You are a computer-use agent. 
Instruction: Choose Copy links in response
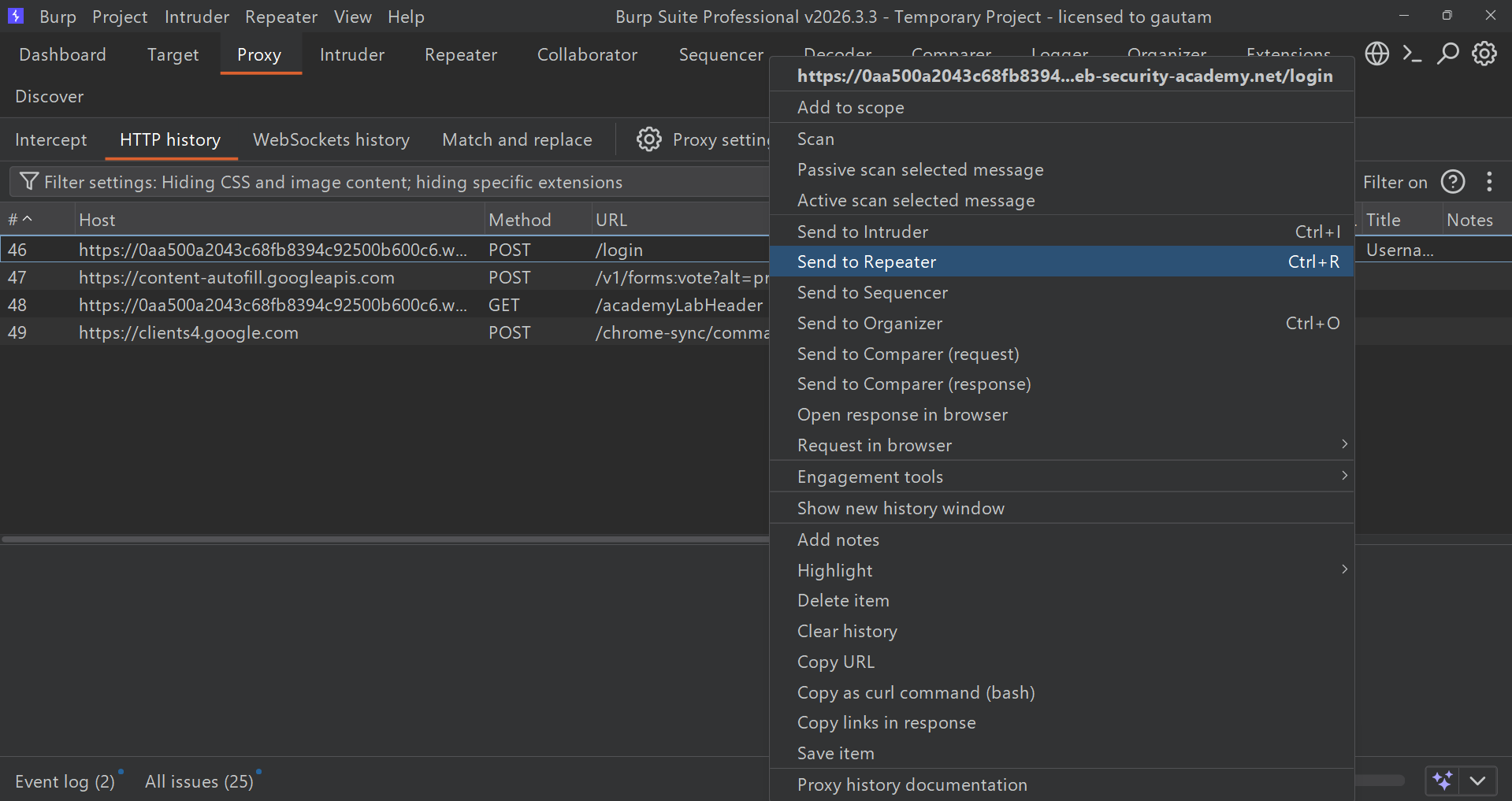click(x=1061, y=722)
